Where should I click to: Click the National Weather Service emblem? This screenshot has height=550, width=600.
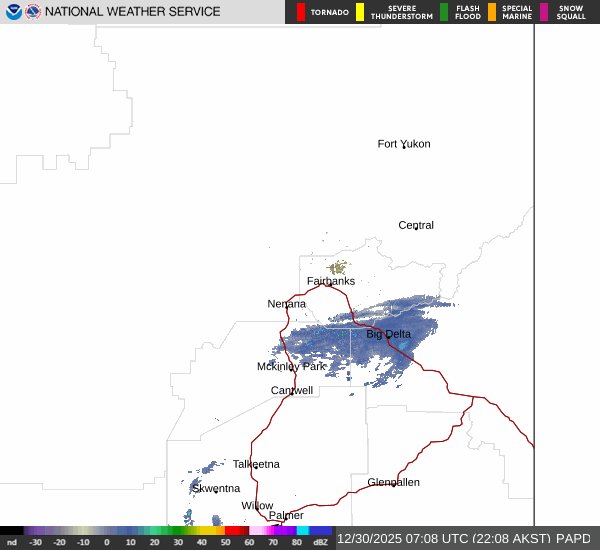pos(33,12)
